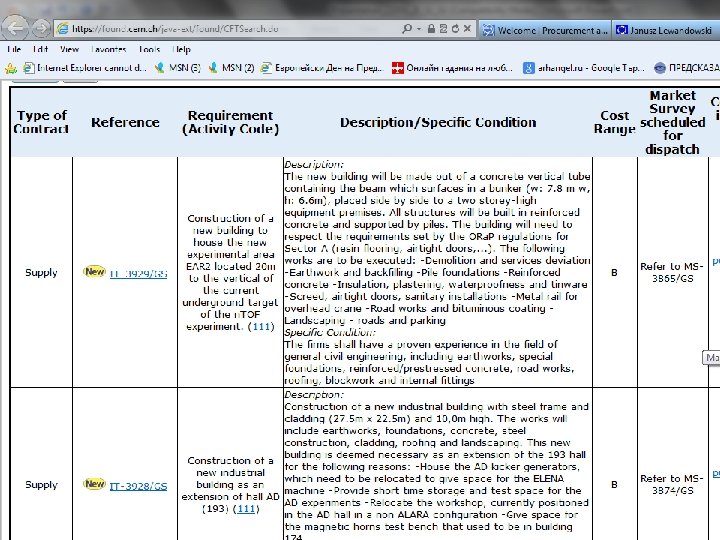Open the Онлайн гадания favorite
This screenshot has width=720, height=540.
coord(452,68)
